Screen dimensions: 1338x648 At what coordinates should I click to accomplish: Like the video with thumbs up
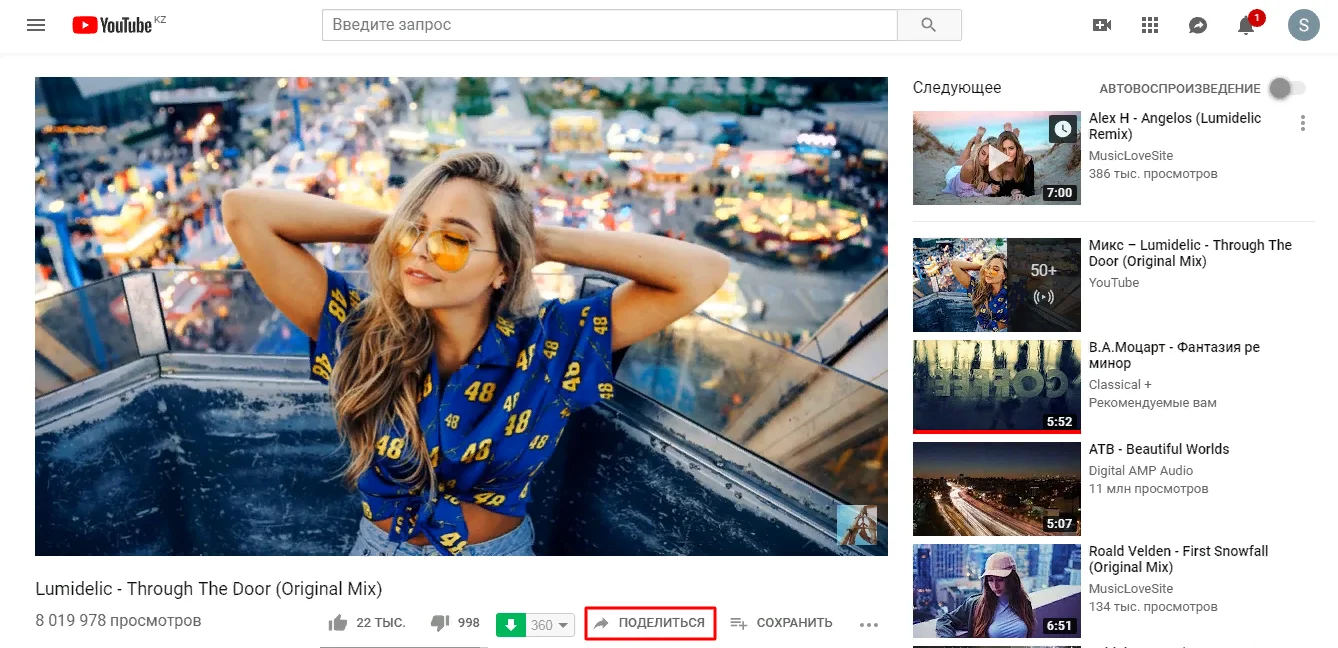click(x=337, y=623)
